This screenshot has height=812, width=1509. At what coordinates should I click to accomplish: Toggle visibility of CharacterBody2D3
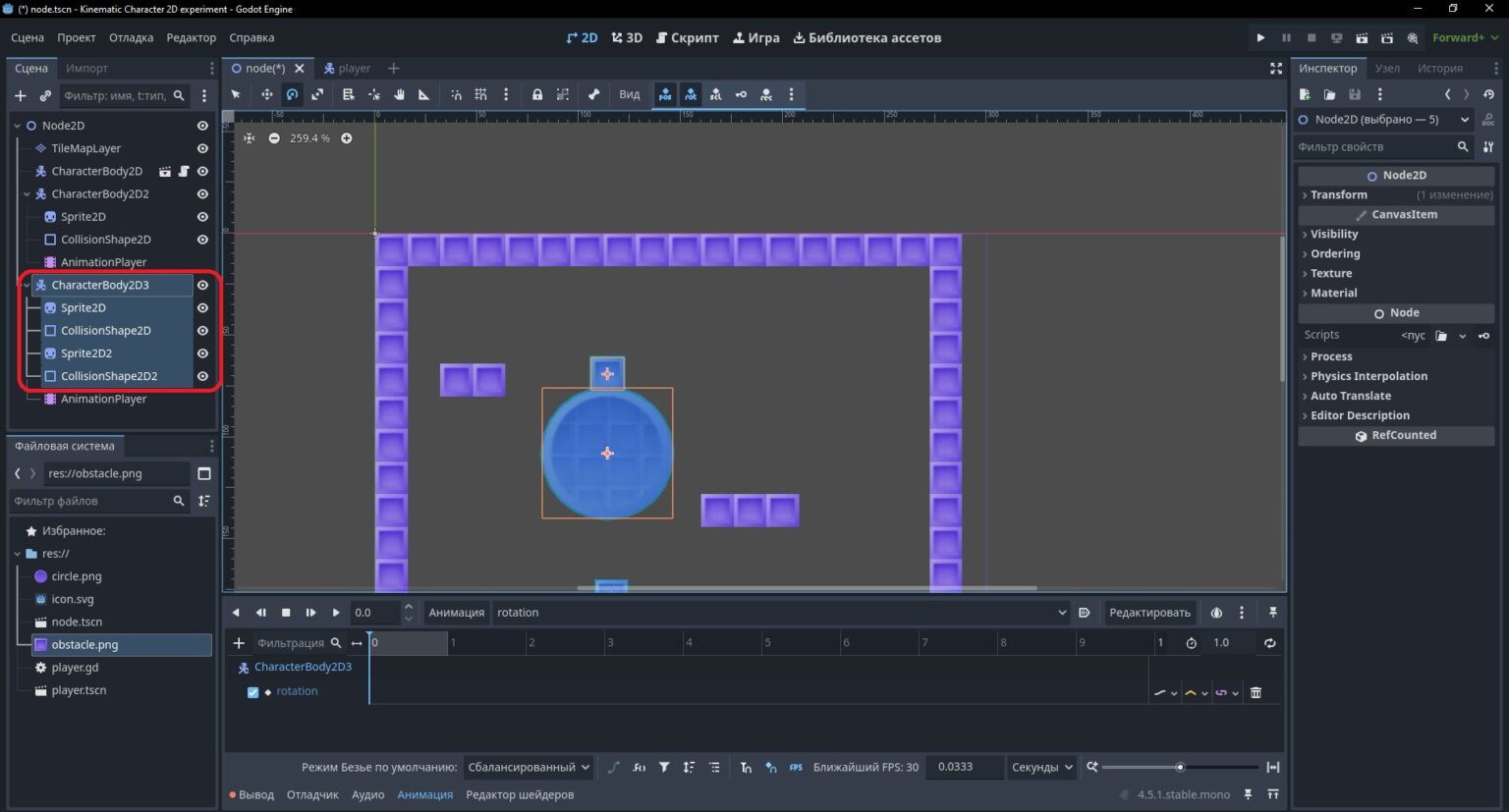point(202,285)
